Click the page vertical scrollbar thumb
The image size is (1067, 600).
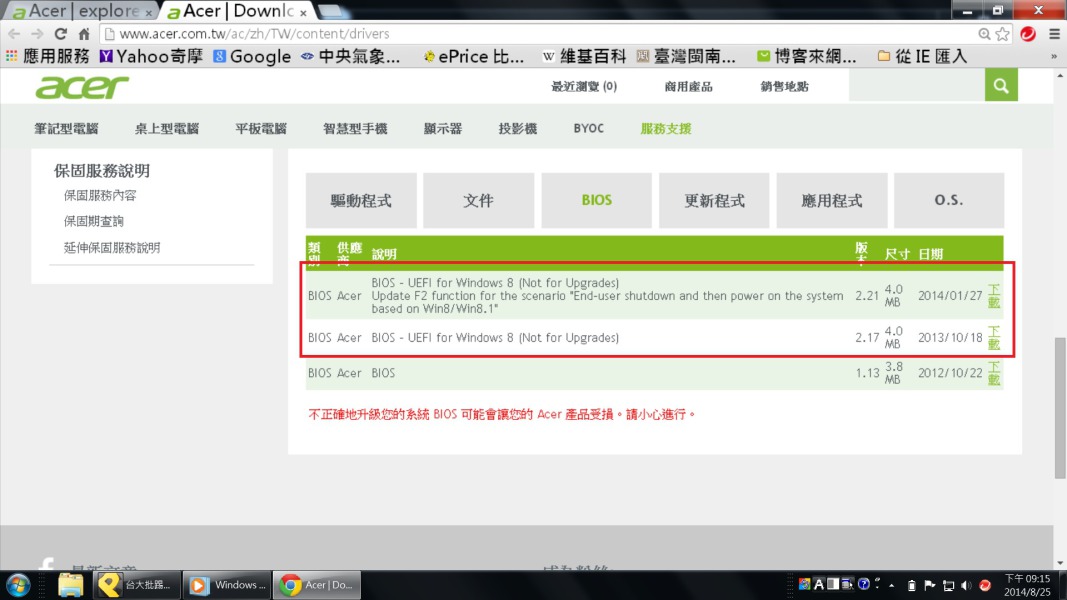coord(1060,406)
